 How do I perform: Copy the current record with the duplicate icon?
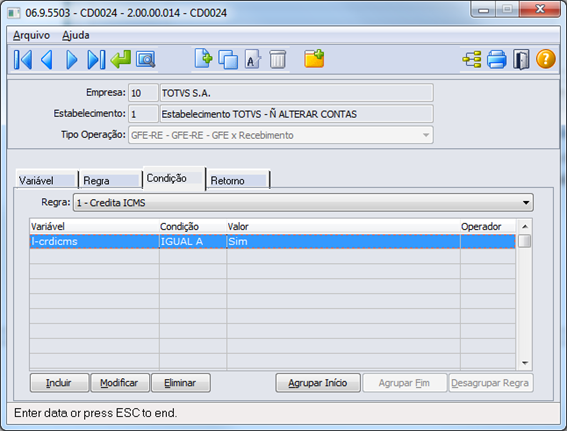click(x=228, y=59)
